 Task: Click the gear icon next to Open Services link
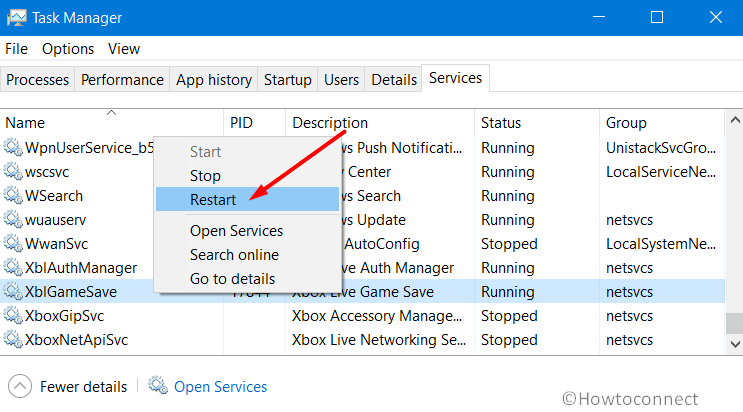[x=158, y=386]
